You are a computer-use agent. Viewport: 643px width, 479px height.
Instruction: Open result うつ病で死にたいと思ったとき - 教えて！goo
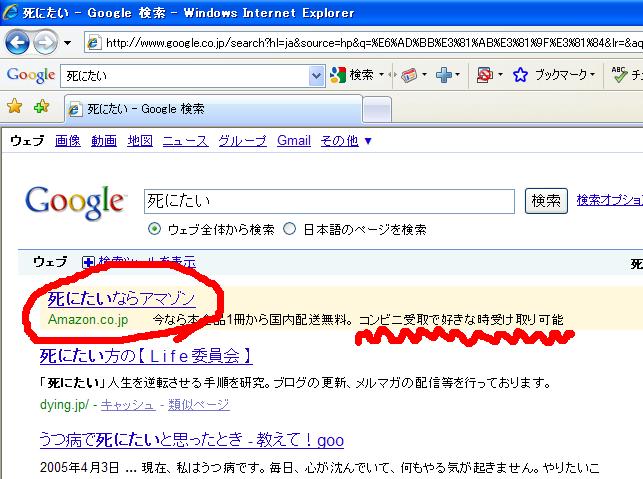[192, 440]
